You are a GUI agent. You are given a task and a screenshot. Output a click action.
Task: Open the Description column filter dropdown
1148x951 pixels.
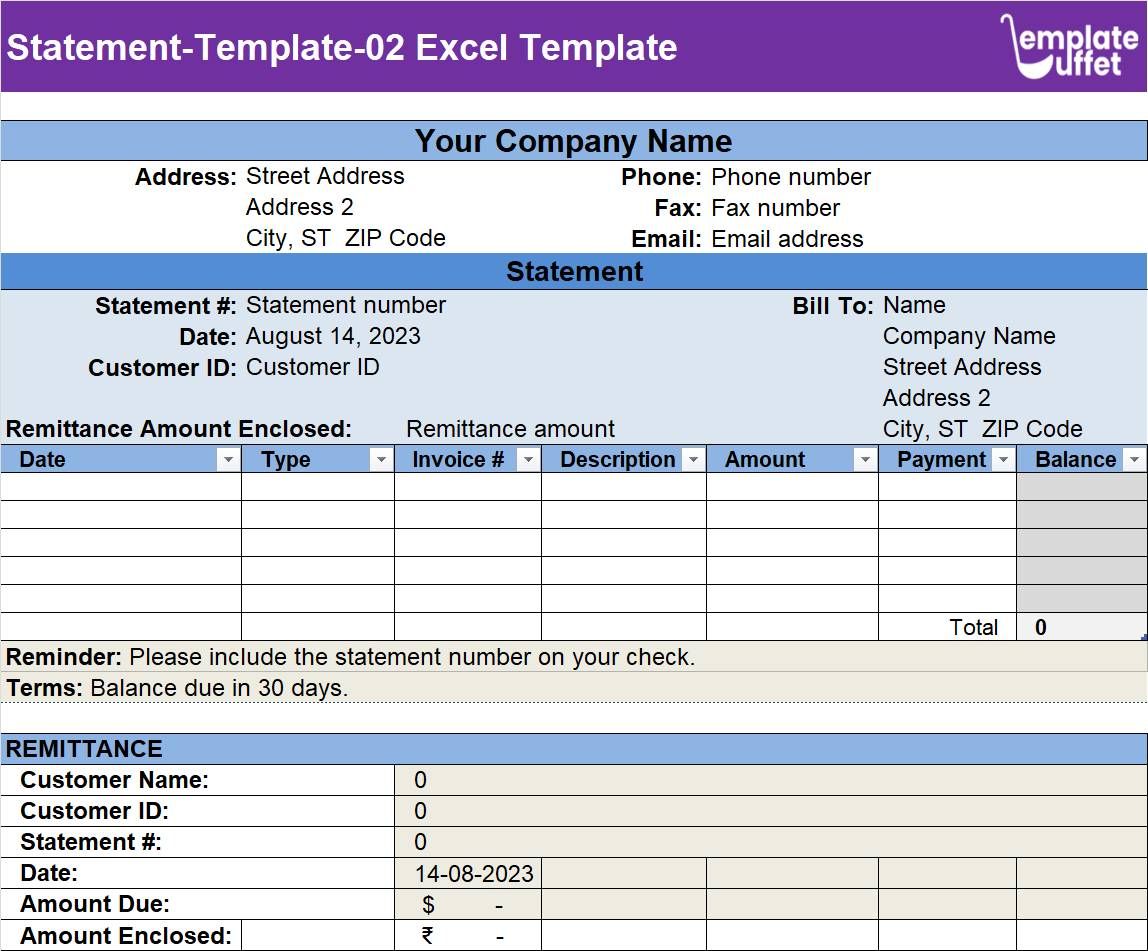(x=693, y=459)
